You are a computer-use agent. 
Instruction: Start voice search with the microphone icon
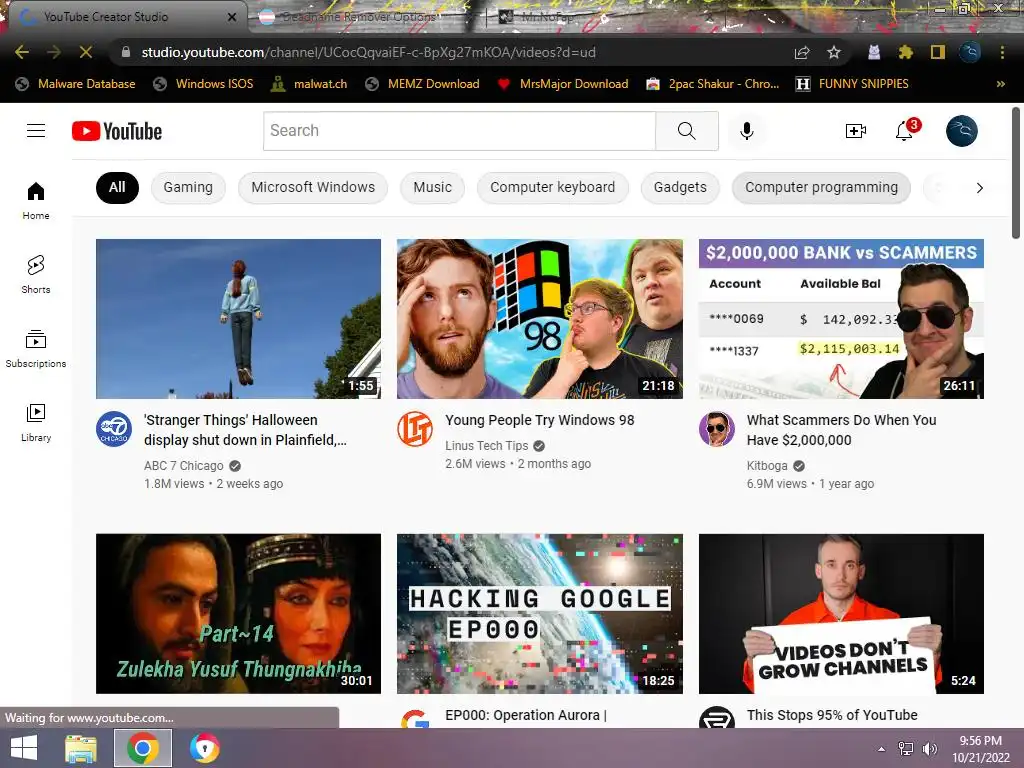click(747, 131)
